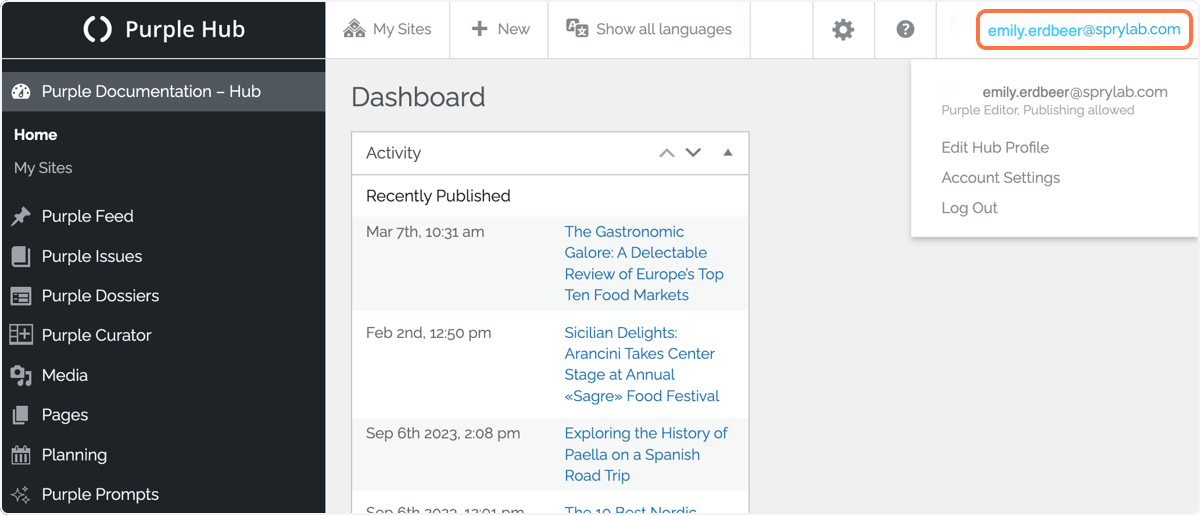Click the account email in dropdown panel
Viewport: 1200px width, 515px height.
click(1075, 92)
